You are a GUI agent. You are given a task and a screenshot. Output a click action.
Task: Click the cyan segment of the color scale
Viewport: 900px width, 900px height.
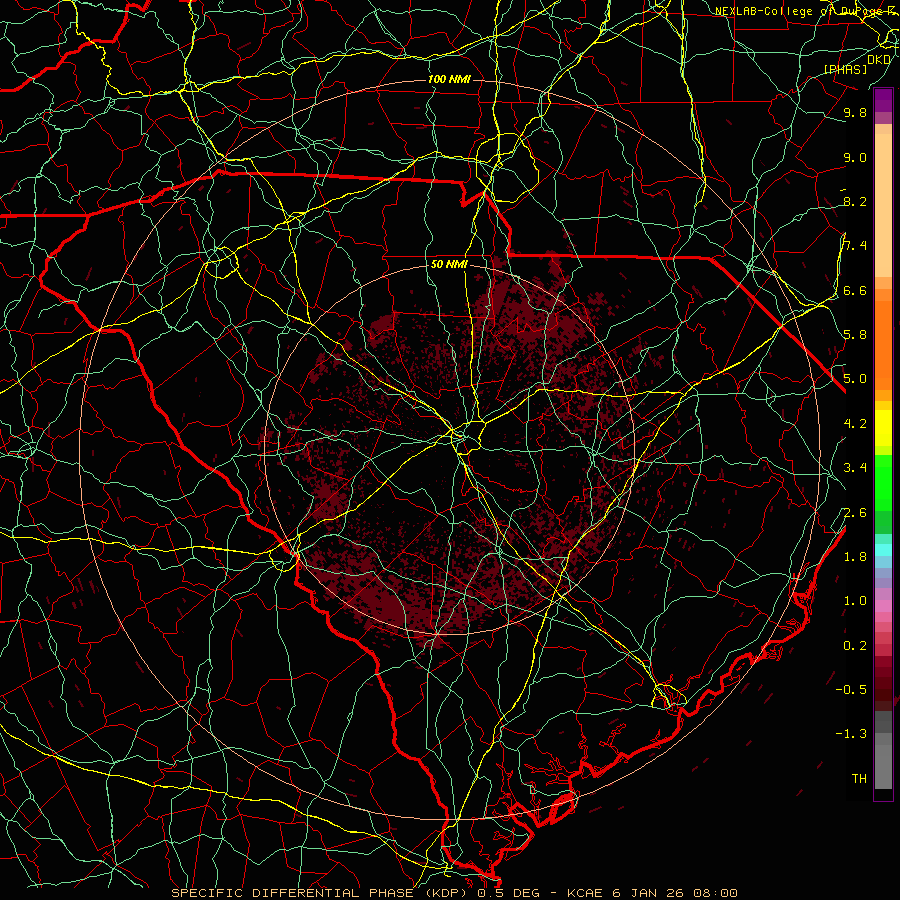point(883,550)
